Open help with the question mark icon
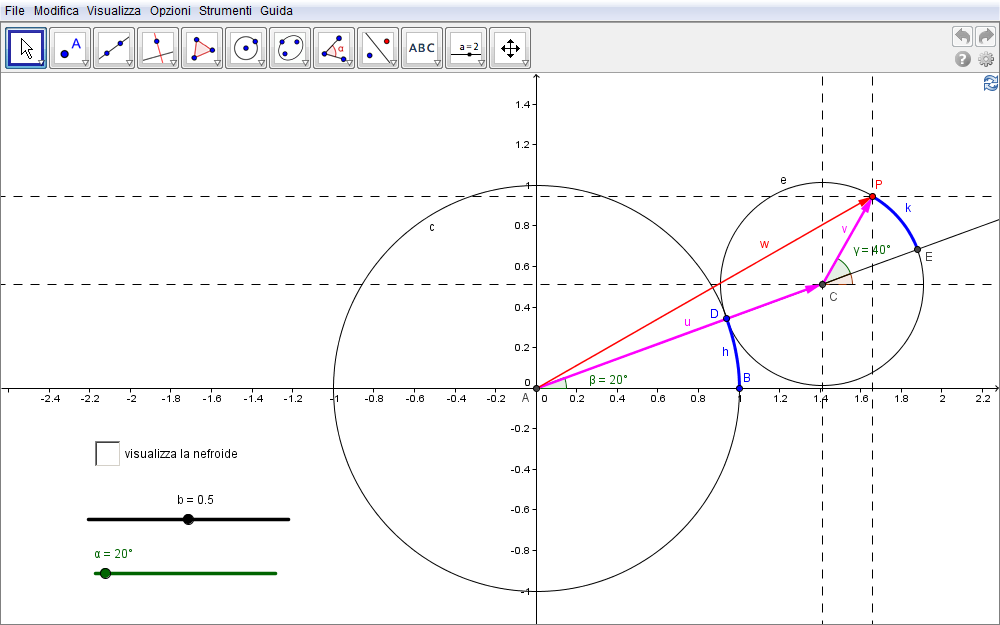This screenshot has width=1000, height=625. click(x=963, y=59)
